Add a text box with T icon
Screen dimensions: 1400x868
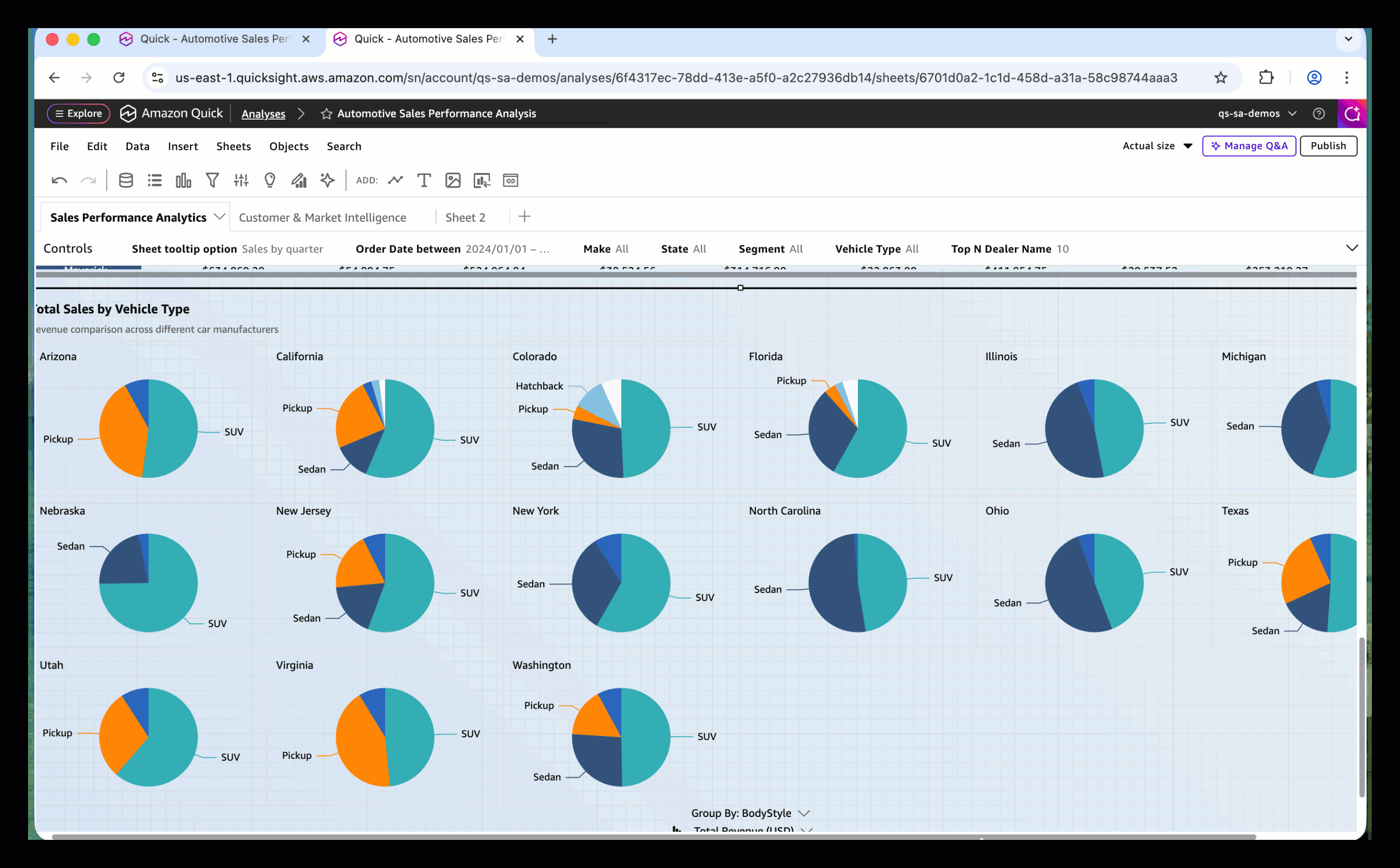click(424, 181)
